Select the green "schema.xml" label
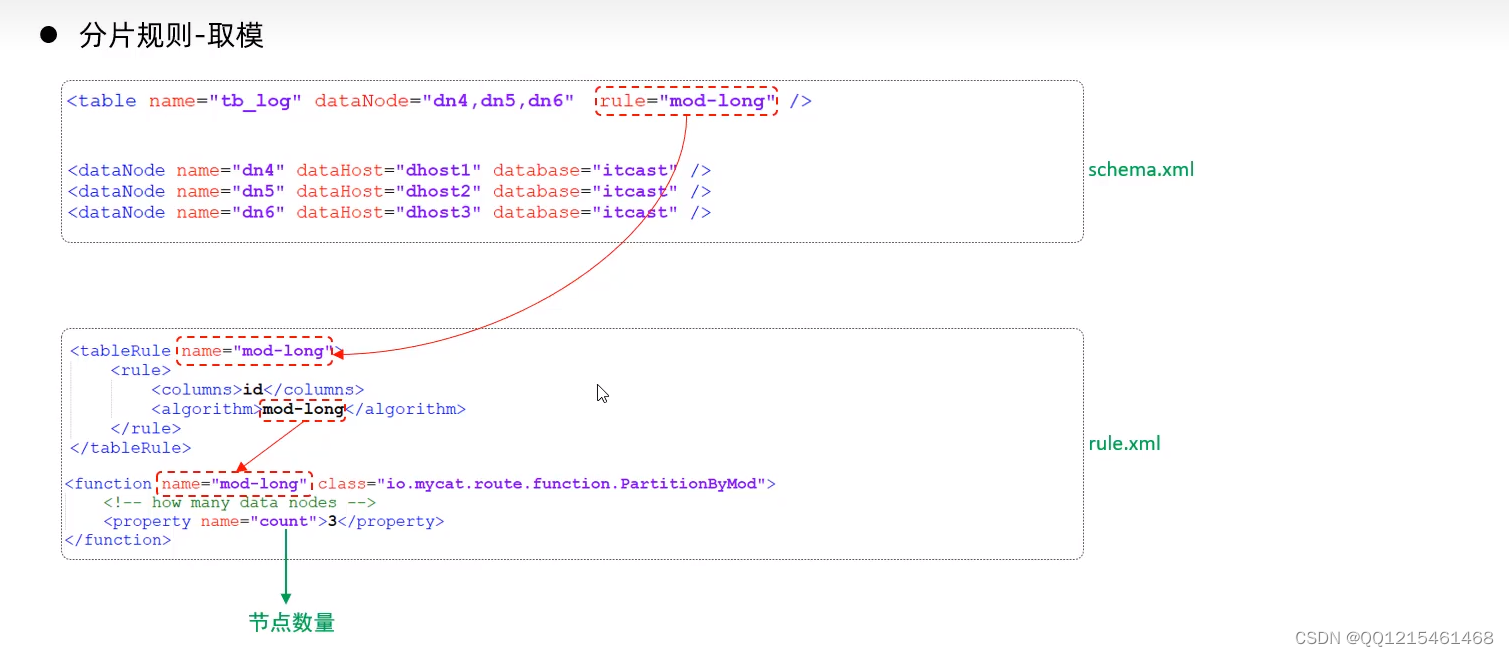Screen dimensions: 1509x656 [1141, 169]
